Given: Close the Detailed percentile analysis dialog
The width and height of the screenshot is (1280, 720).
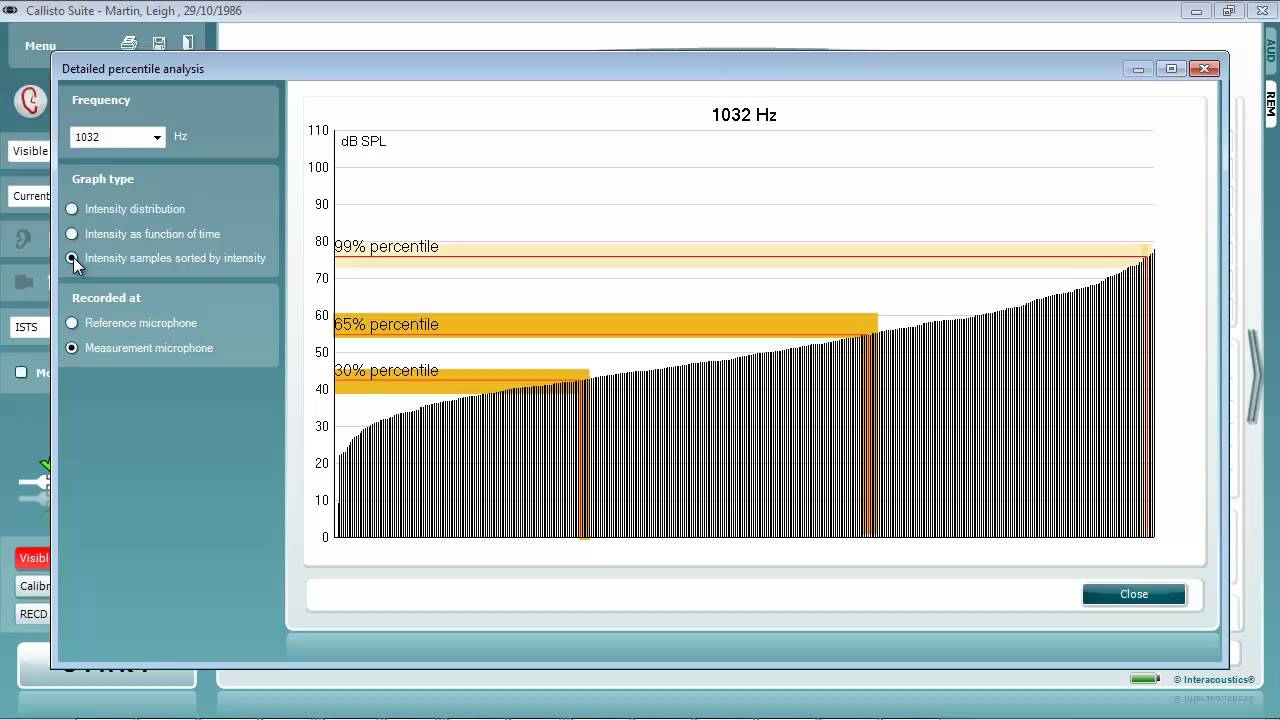Looking at the screenshot, I should [1204, 69].
